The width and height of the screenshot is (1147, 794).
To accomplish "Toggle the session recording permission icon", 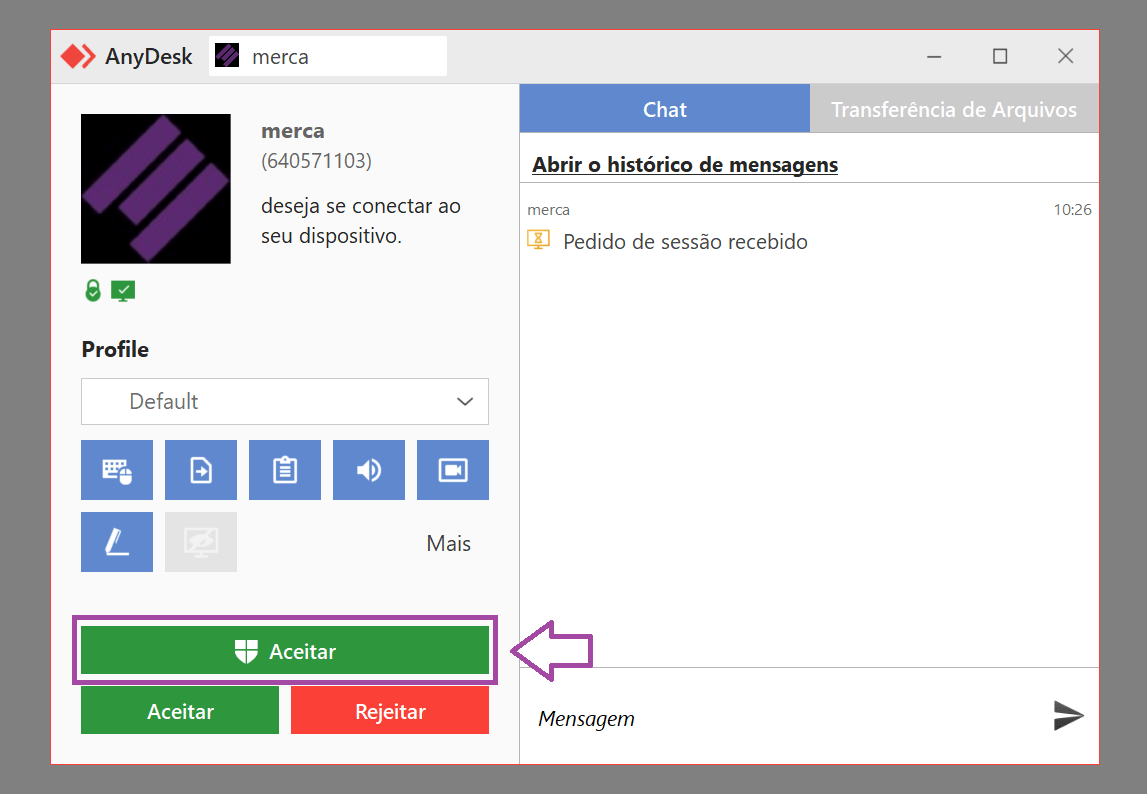I will [x=453, y=470].
